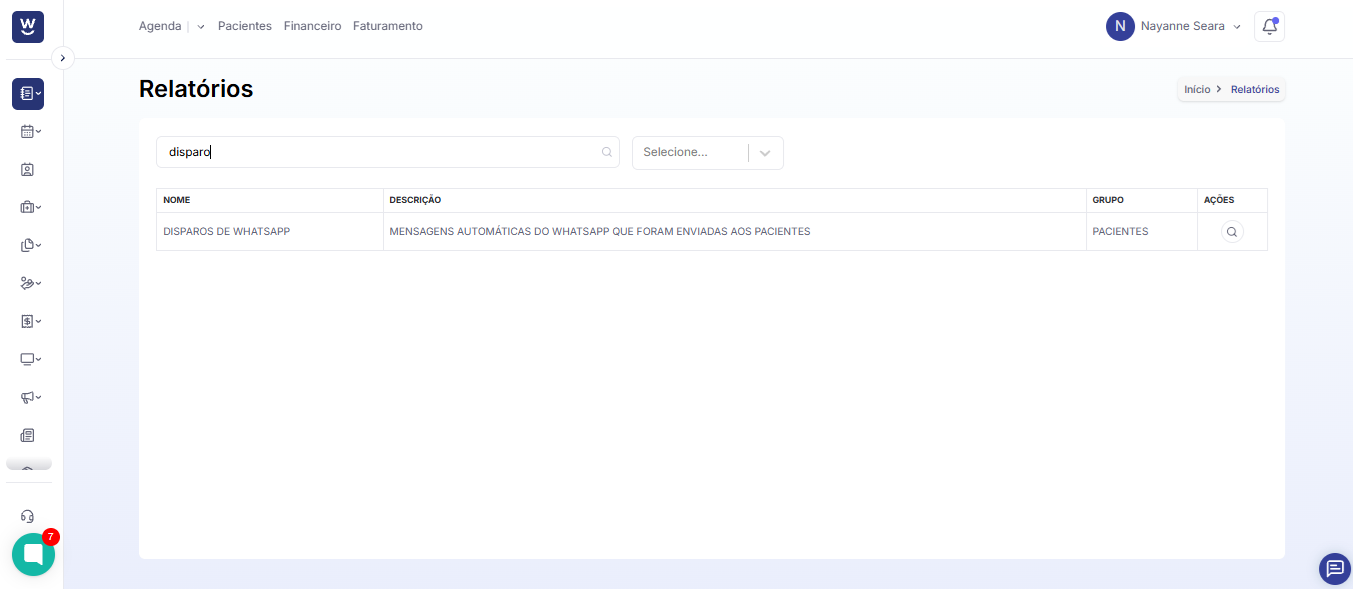Click the chevron arrow of Selecione dropdown
This screenshot has height=589, width=1353.
click(x=765, y=153)
